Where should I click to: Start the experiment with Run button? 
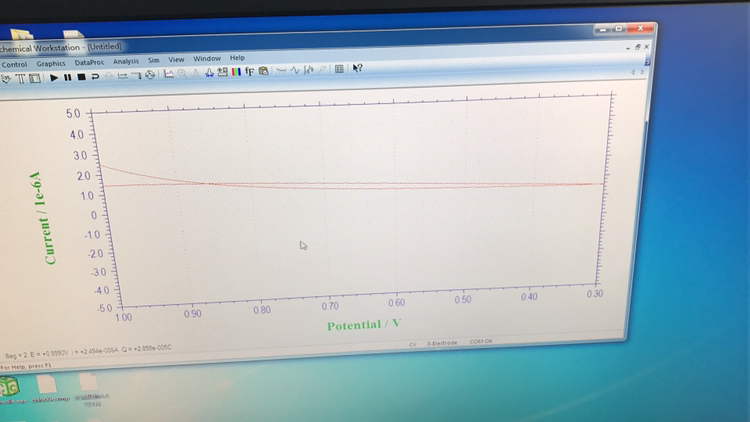tap(54, 78)
